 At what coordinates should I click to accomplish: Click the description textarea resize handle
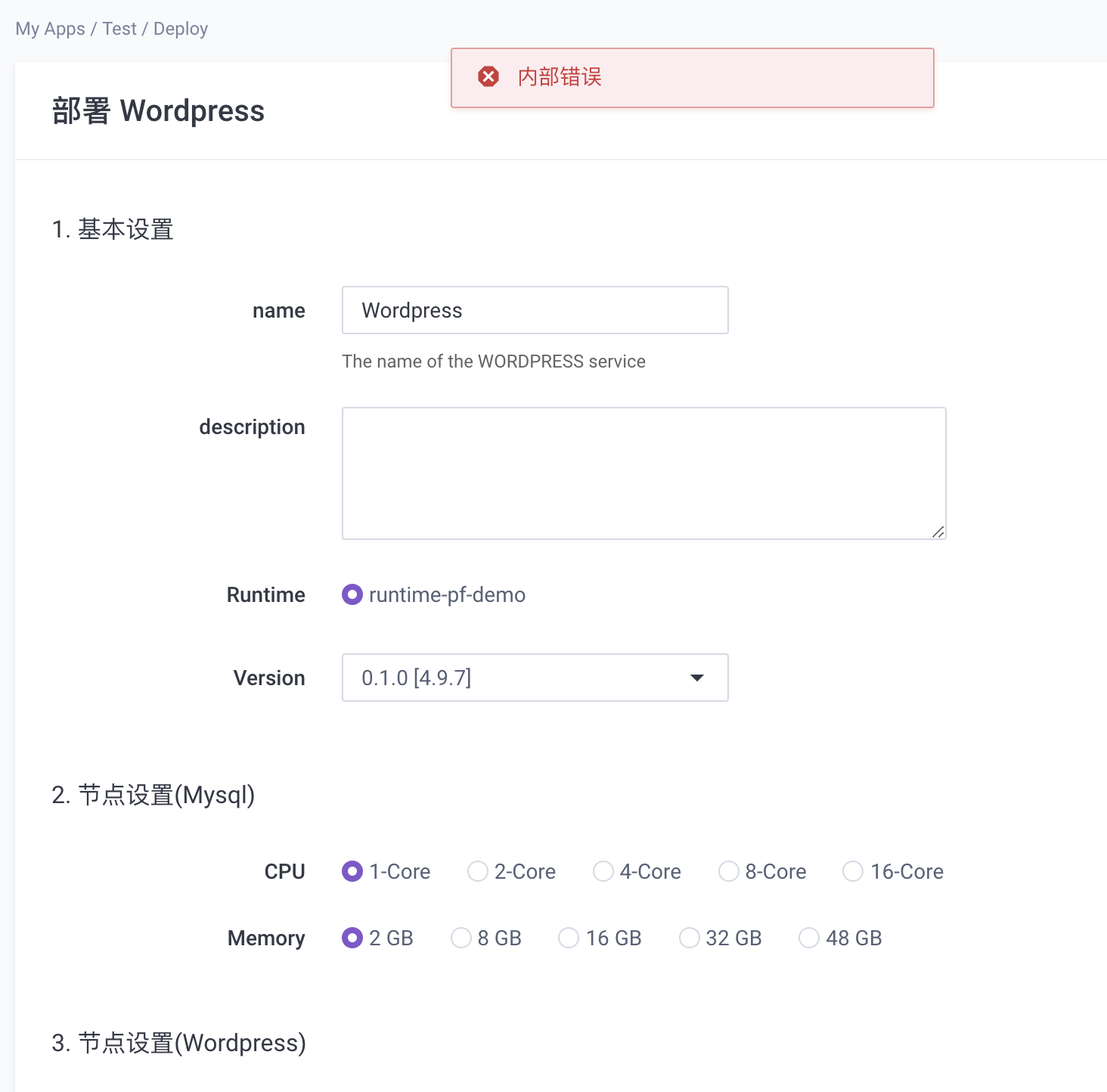click(x=939, y=532)
